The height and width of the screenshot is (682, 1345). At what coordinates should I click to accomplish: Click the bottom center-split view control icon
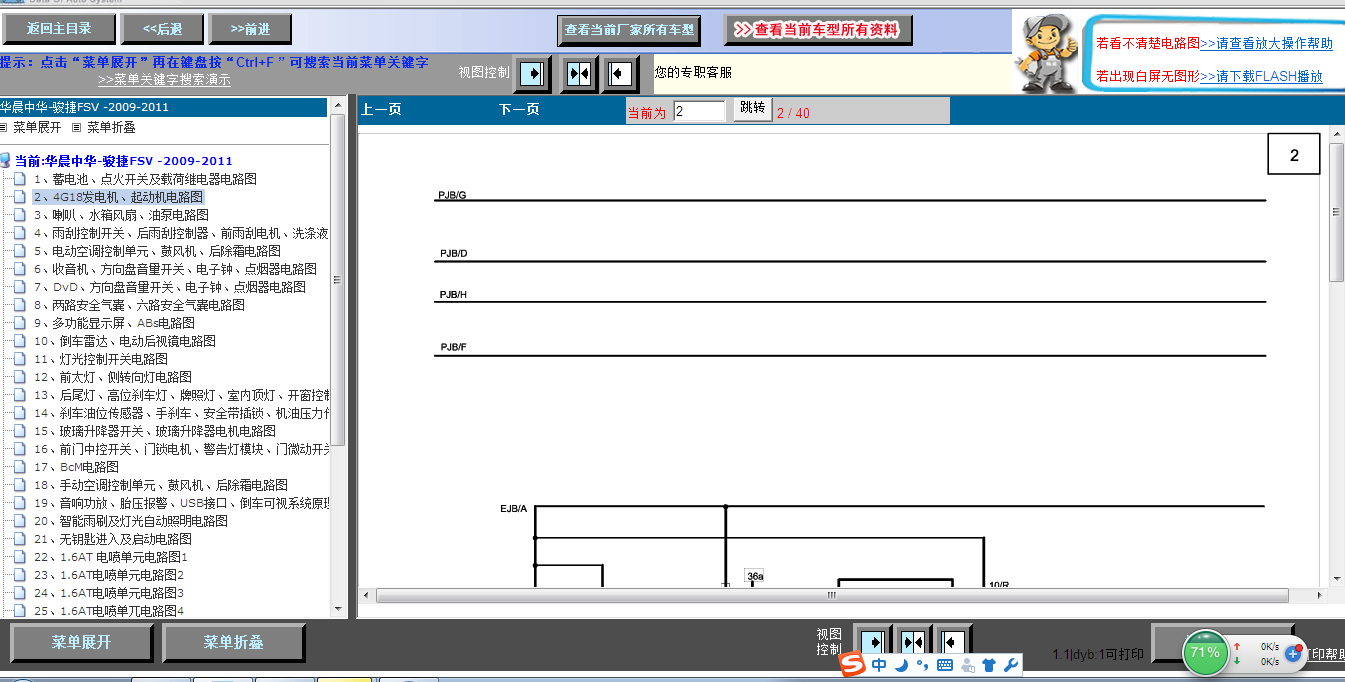point(912,642)
